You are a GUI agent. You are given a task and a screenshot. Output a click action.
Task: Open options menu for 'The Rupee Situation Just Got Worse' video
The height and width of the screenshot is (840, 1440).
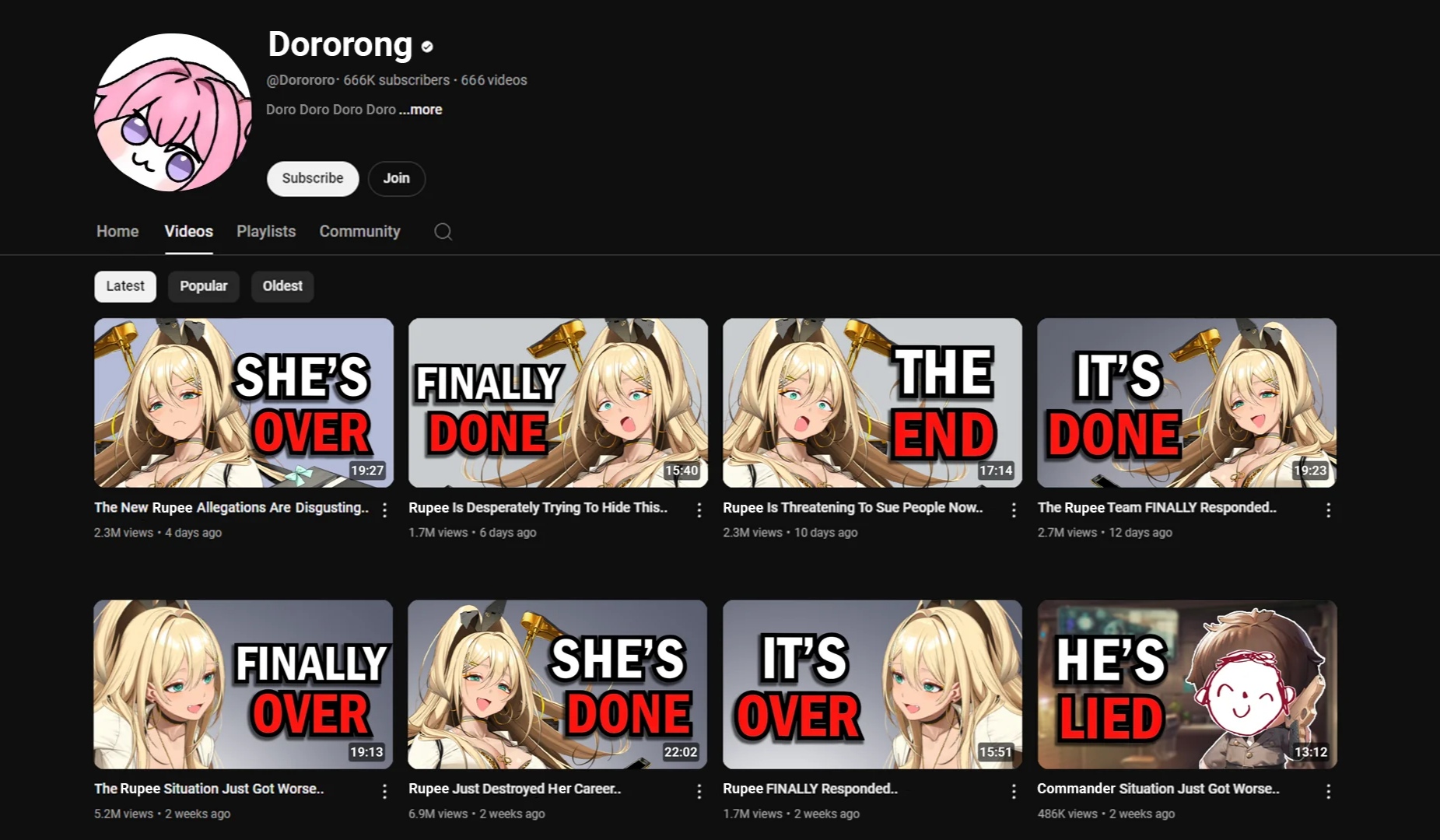384,792
